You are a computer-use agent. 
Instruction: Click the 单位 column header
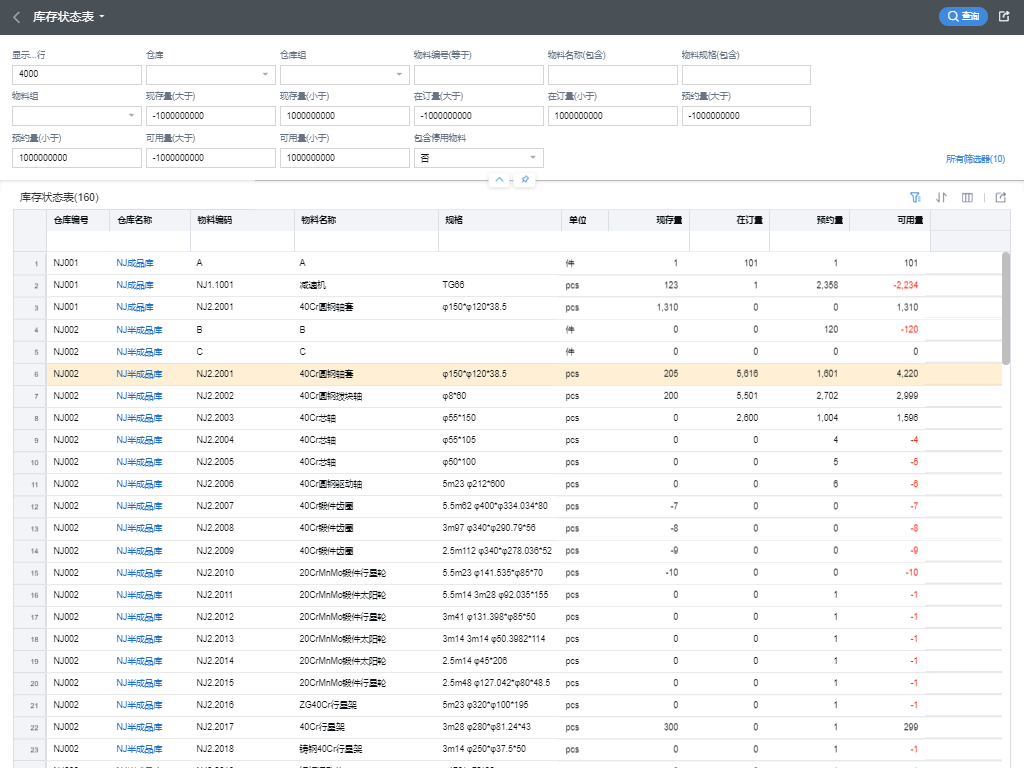pos(584,220)
